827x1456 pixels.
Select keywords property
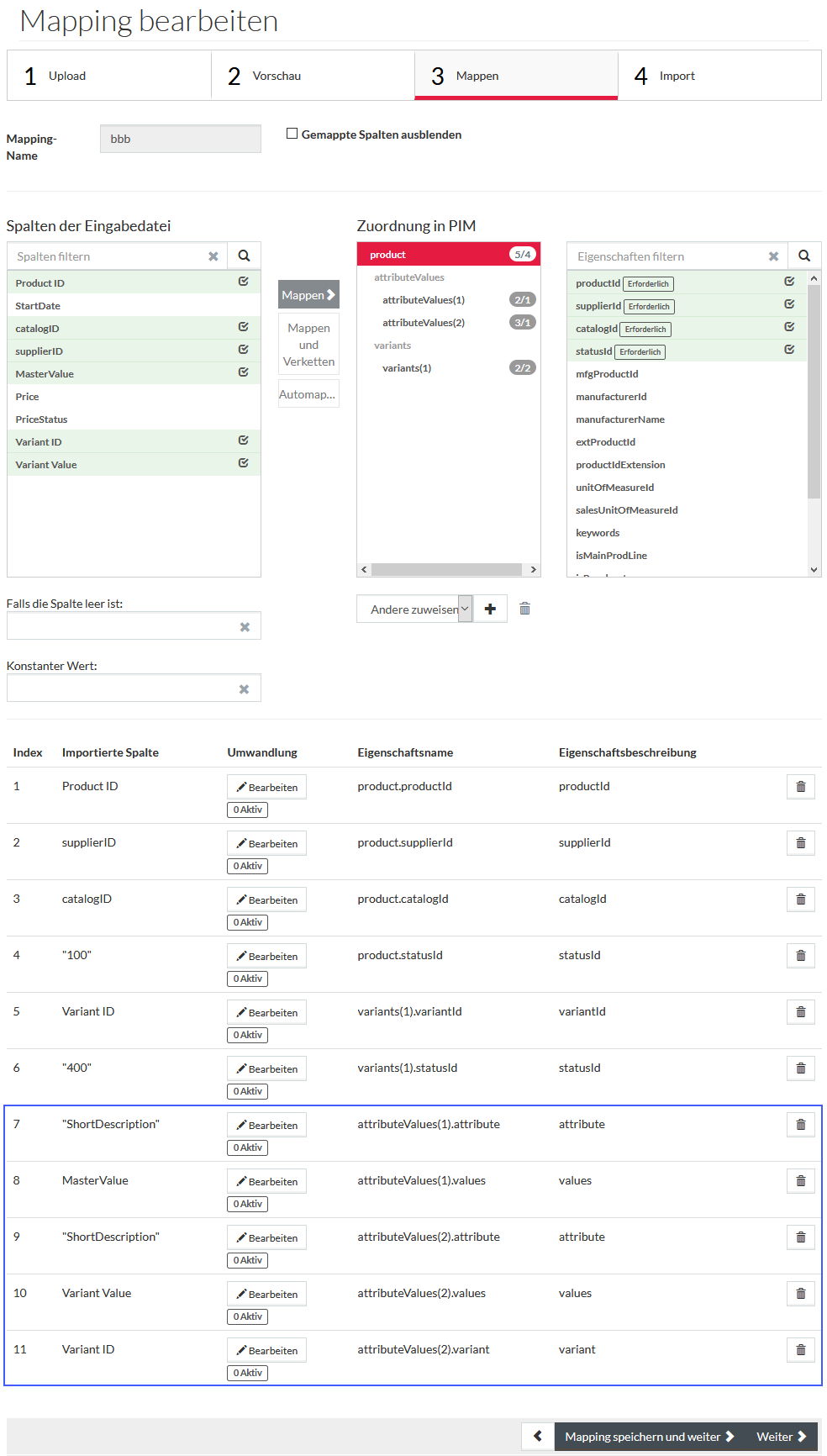coord(687,532)
